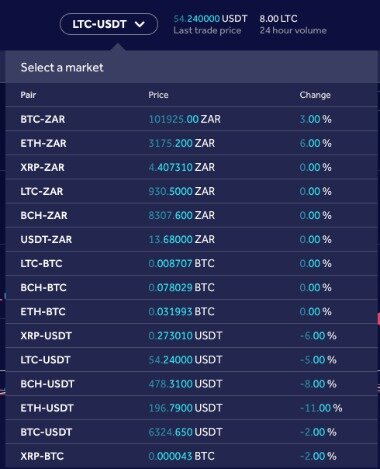
Task: Open the BCH-USDT market
Action: click(x=191, y=384)
